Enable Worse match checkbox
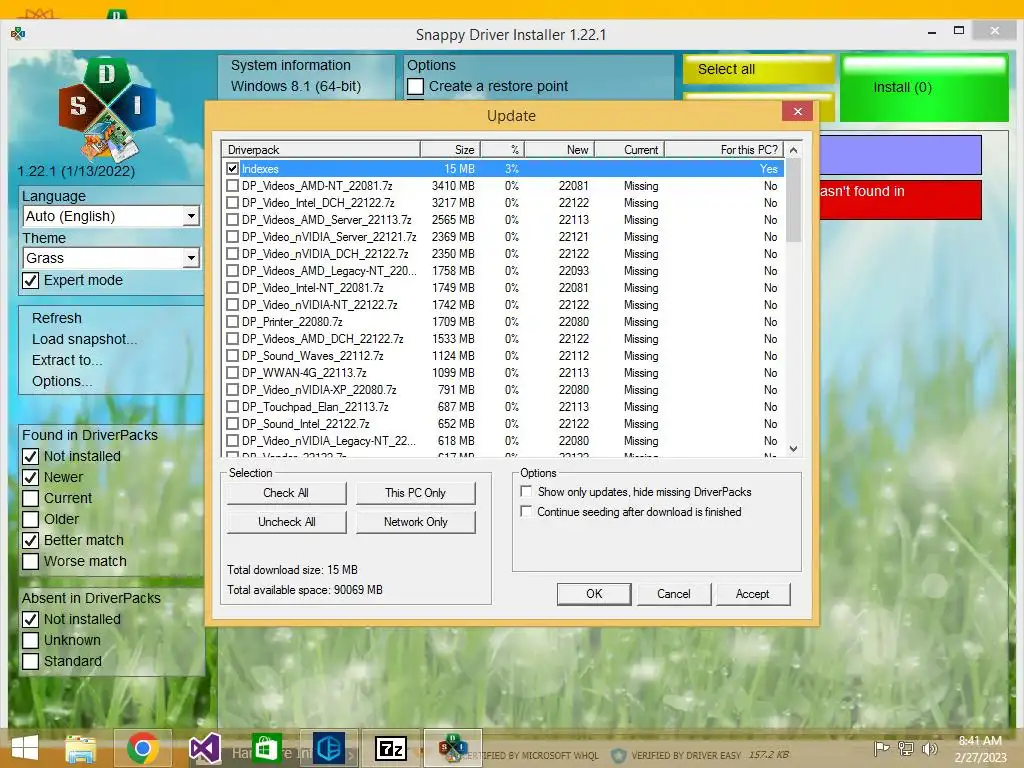This screenshot has width=1024, height=768. 31,561
